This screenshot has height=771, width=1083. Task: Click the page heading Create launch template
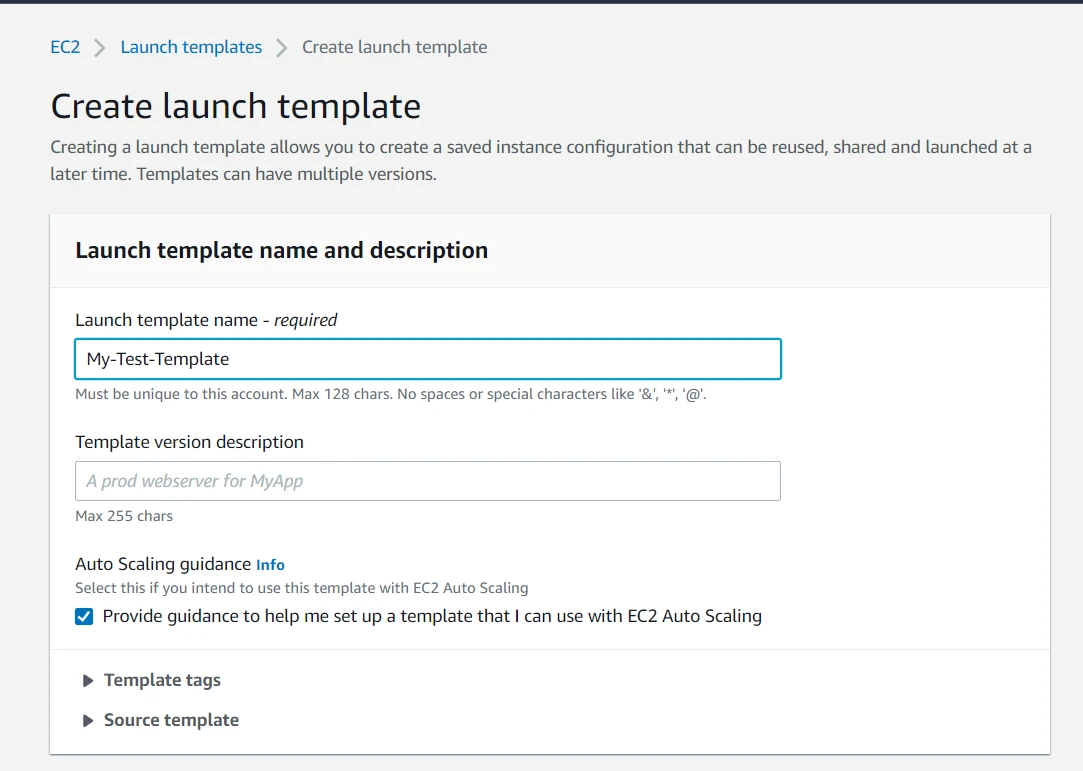(x=235, y=105)
